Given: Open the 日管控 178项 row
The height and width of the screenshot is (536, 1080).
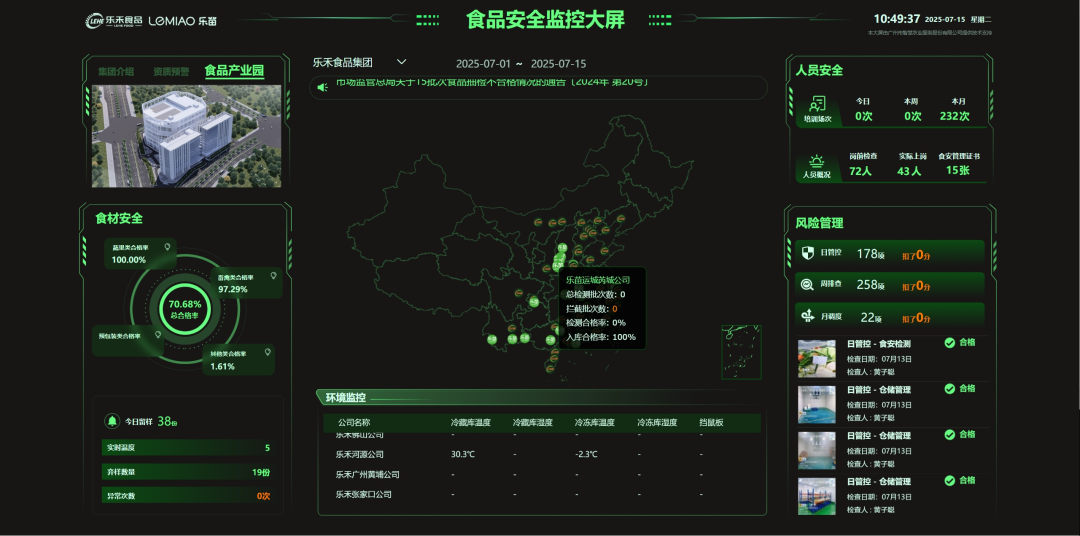Looking at the screenshot, I should point(890,253).
